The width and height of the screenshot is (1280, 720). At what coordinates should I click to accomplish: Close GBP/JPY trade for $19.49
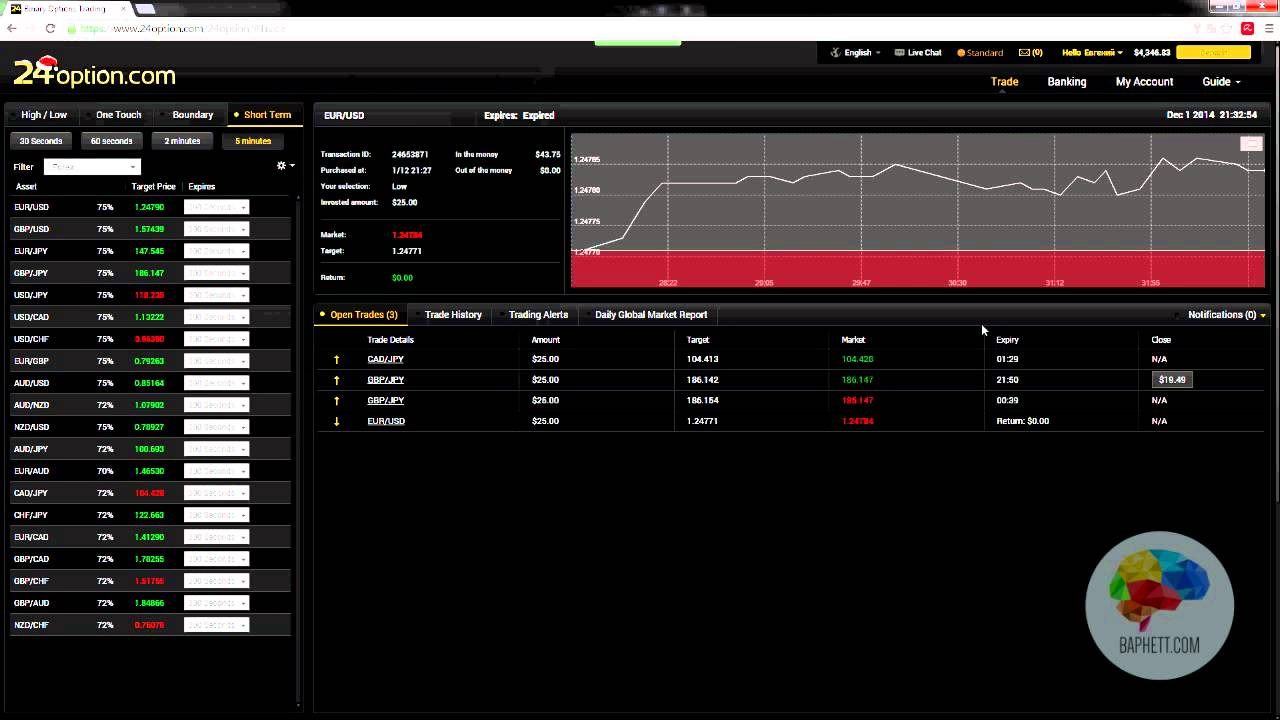1172,380
